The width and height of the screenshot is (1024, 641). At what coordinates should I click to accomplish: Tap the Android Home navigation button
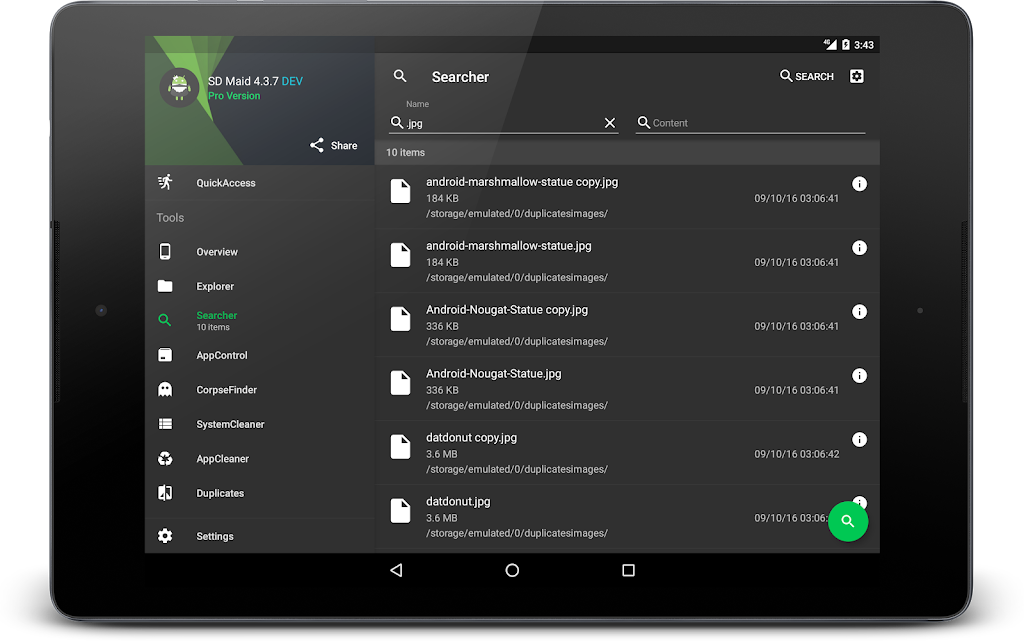pyautogui.click(x=512, y=570)
